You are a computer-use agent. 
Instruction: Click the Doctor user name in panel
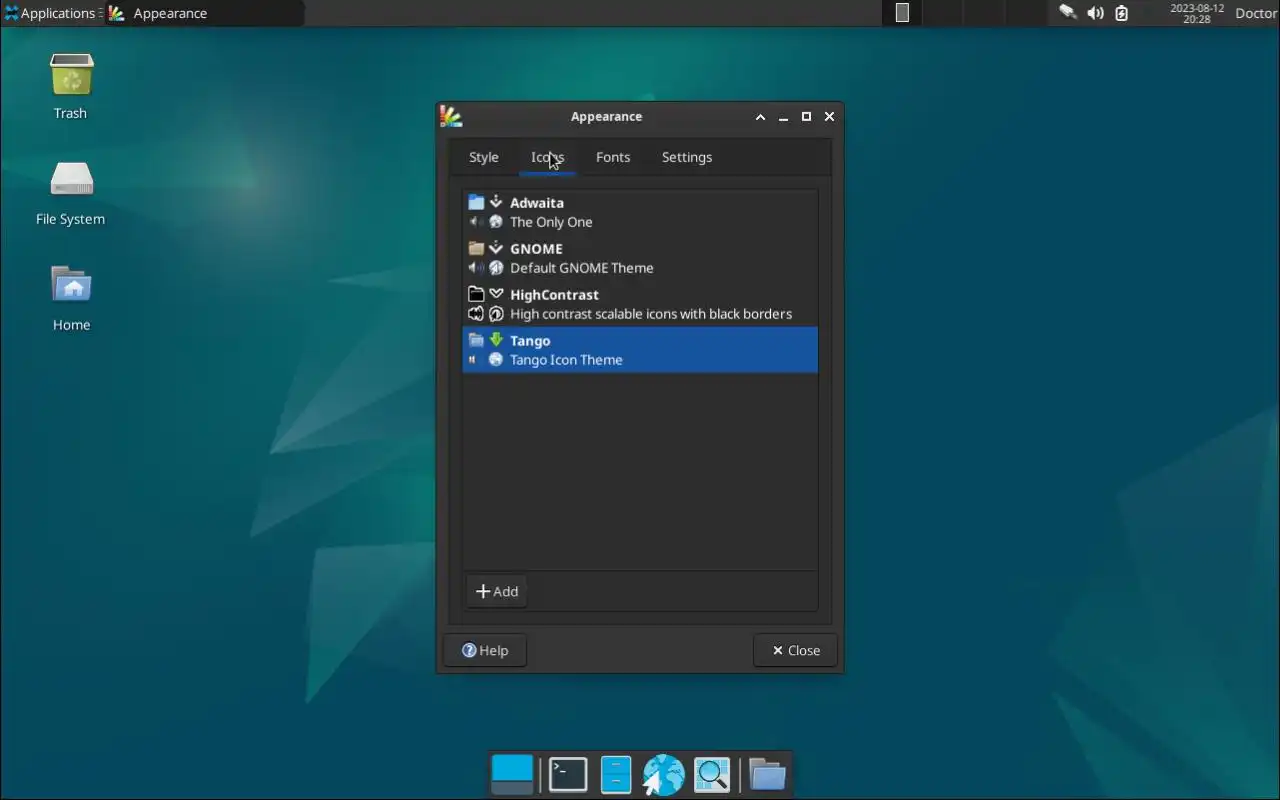1256,13
